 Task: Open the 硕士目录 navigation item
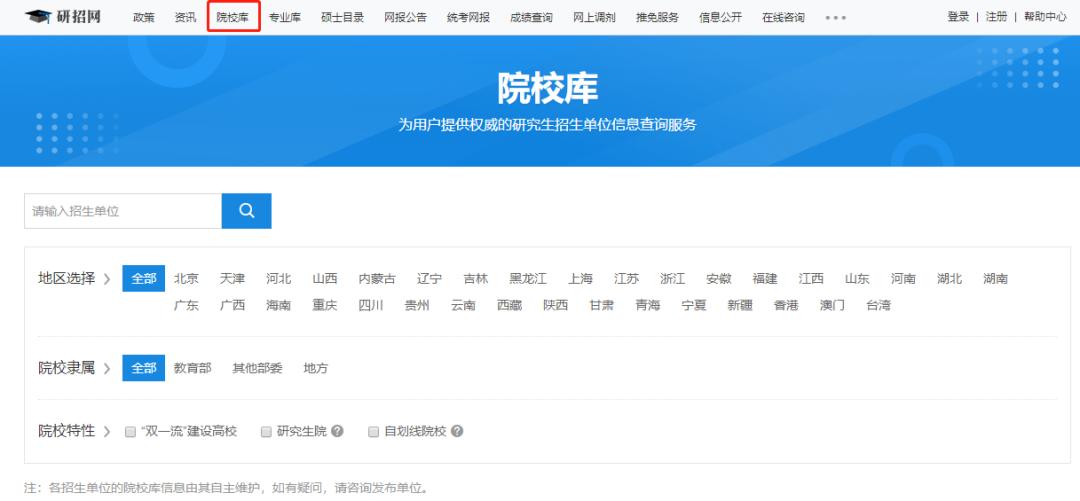pos(342,17)
